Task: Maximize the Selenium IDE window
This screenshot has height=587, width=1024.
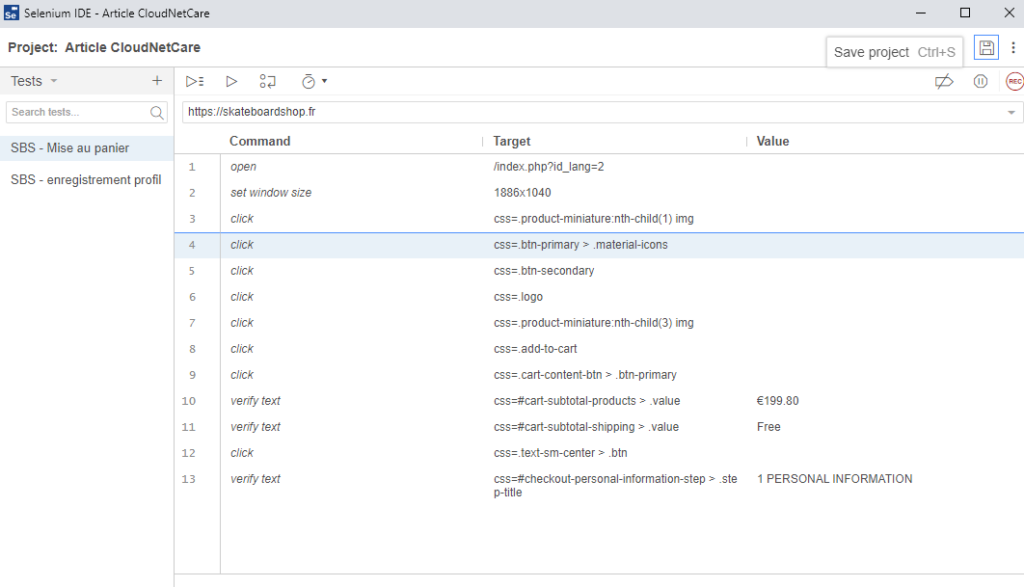Action: coord(965,13)
